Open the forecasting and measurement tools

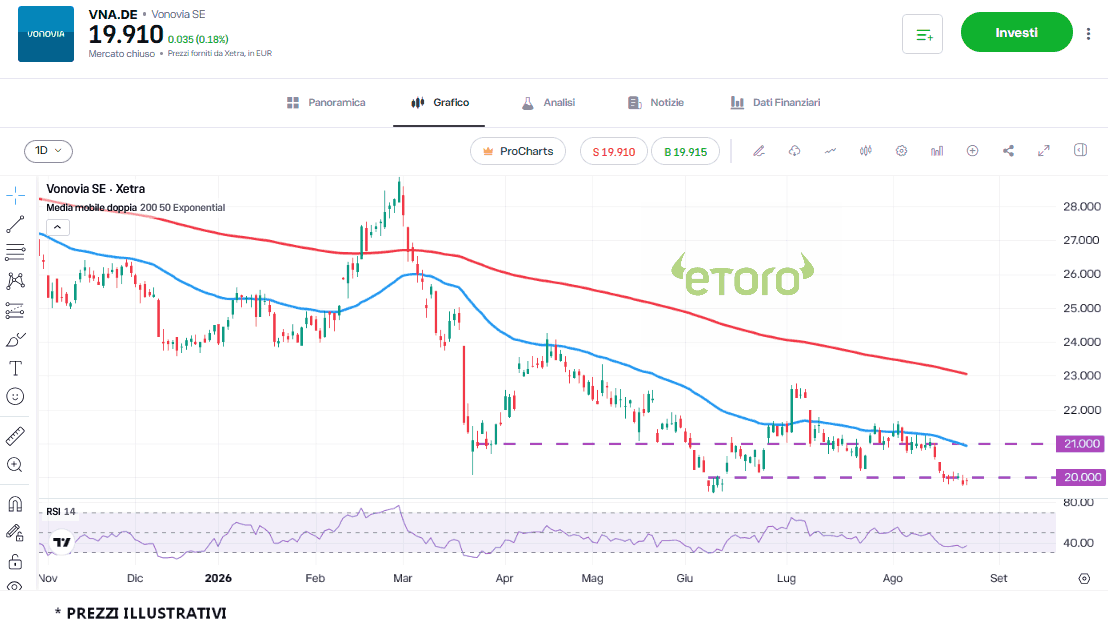16,310
